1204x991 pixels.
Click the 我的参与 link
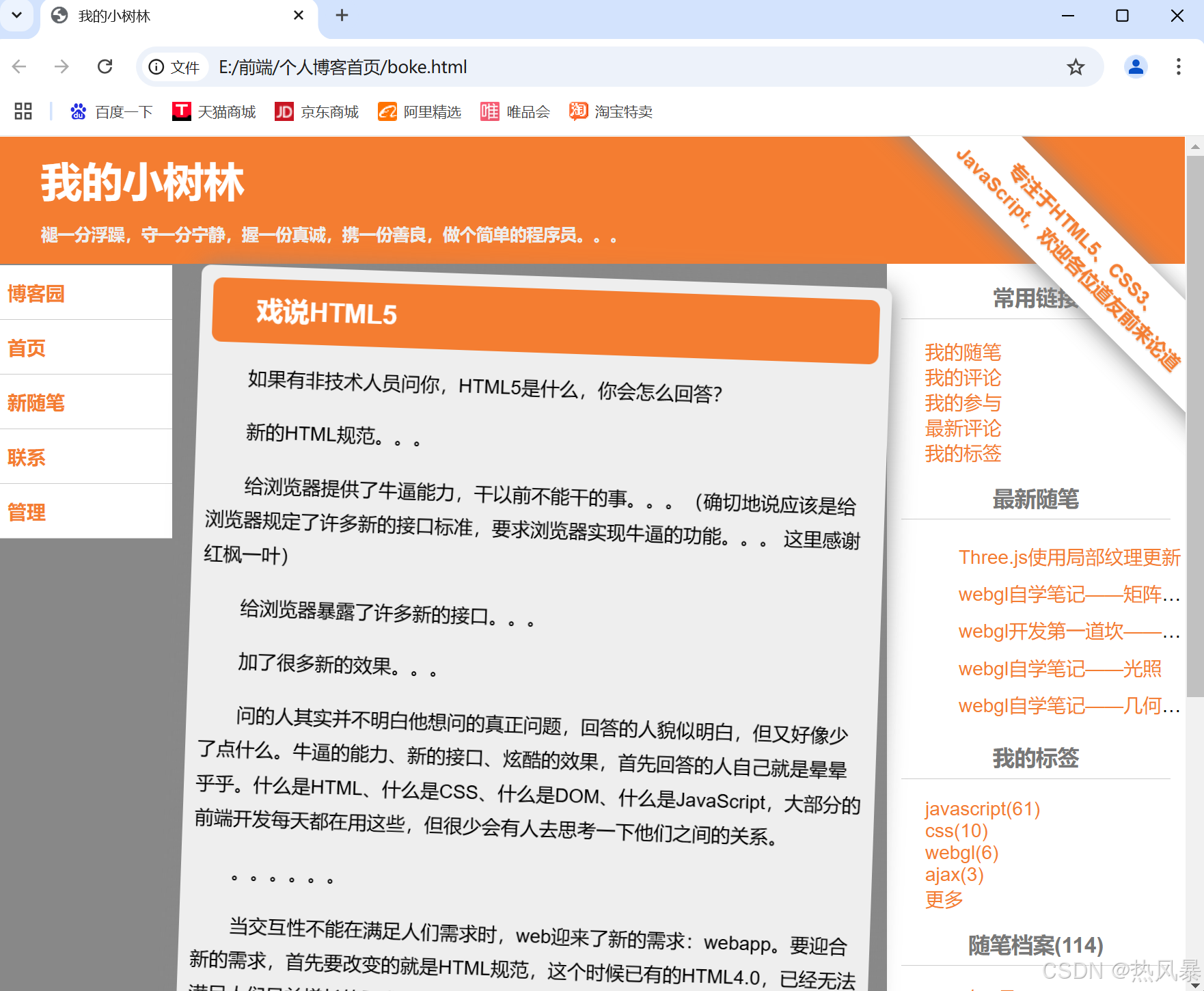tap(963, 403)
